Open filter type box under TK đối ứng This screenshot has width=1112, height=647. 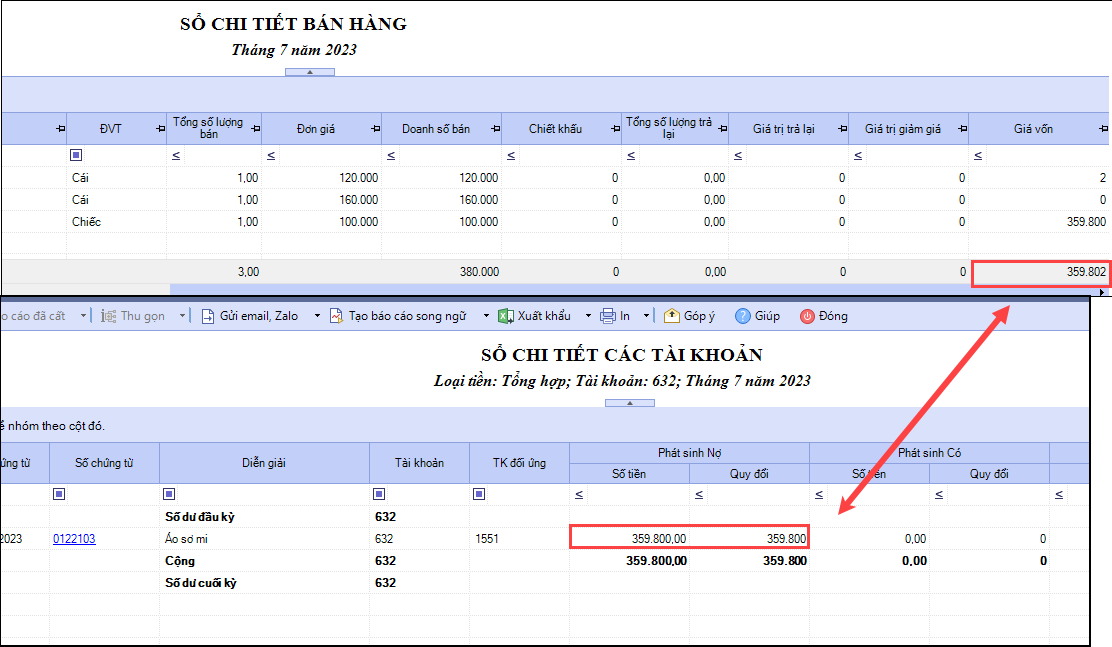479,494
